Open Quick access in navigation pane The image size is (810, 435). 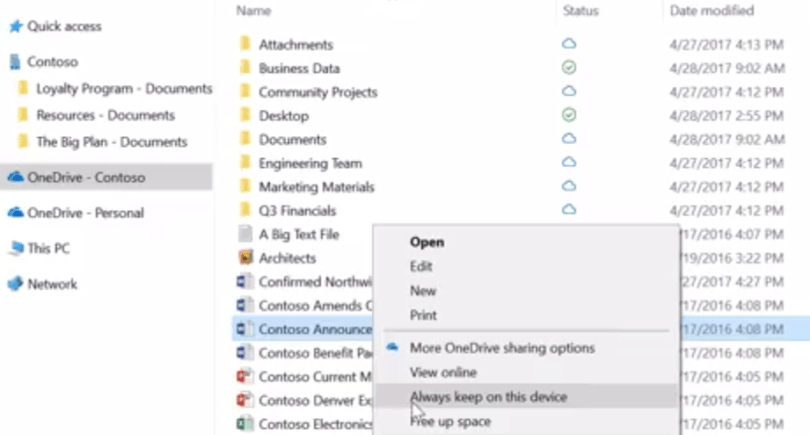click(64, 26)
